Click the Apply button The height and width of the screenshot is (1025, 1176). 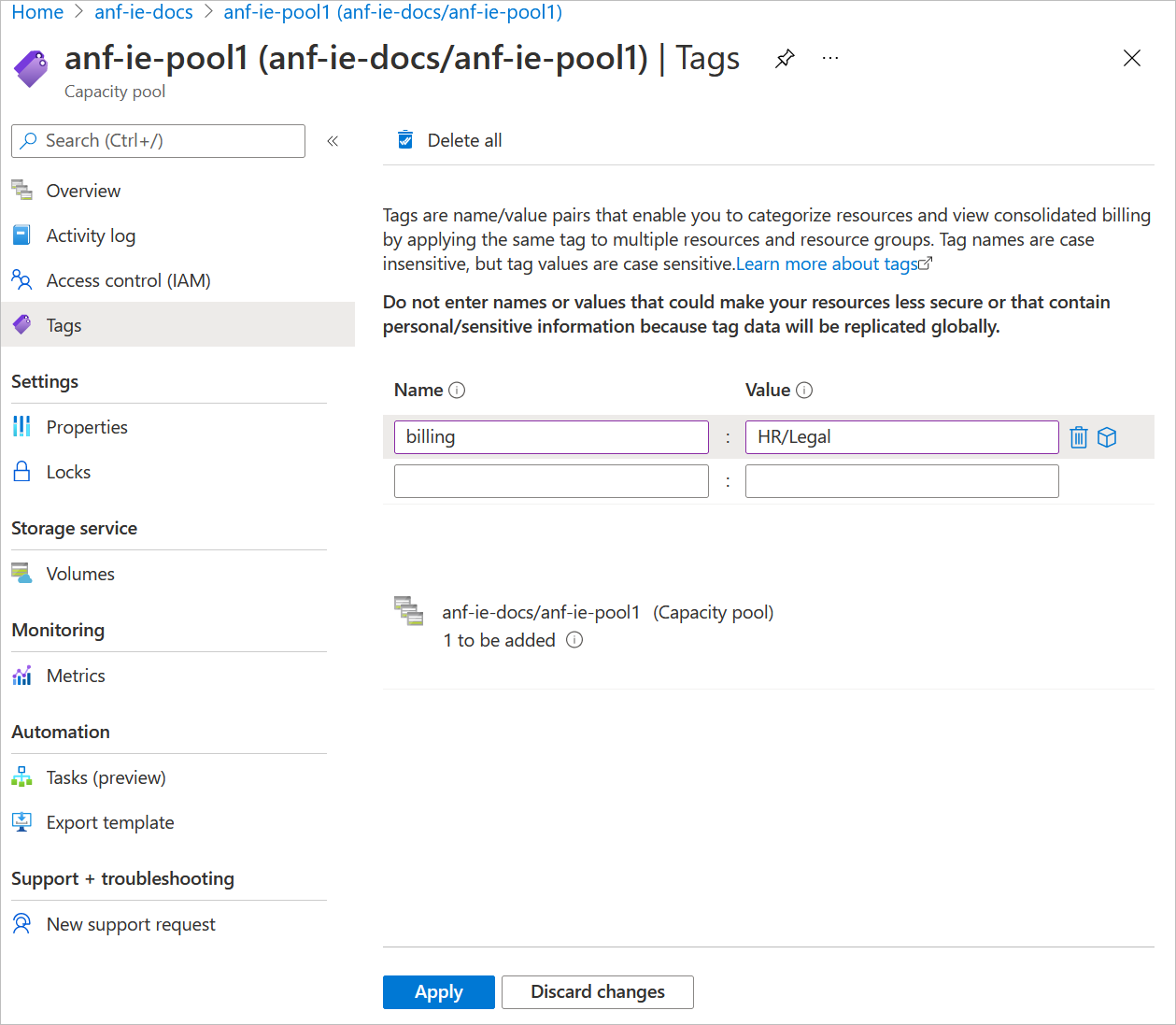pos(438,991)
